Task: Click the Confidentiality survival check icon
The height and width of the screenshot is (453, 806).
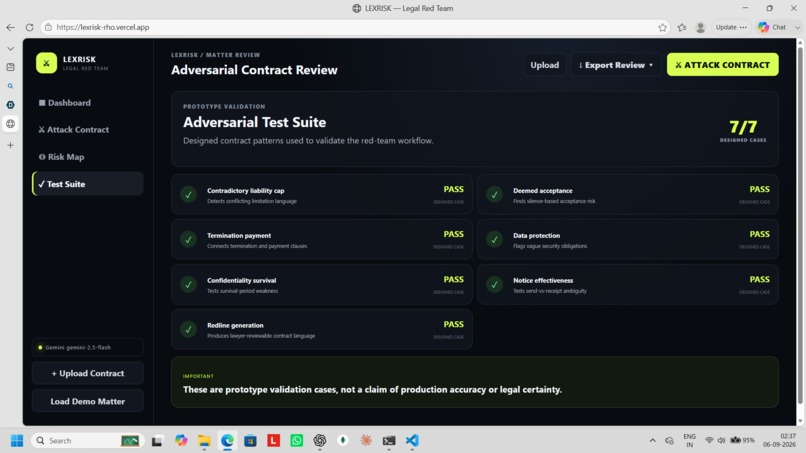Action: (x=189, y=284)
